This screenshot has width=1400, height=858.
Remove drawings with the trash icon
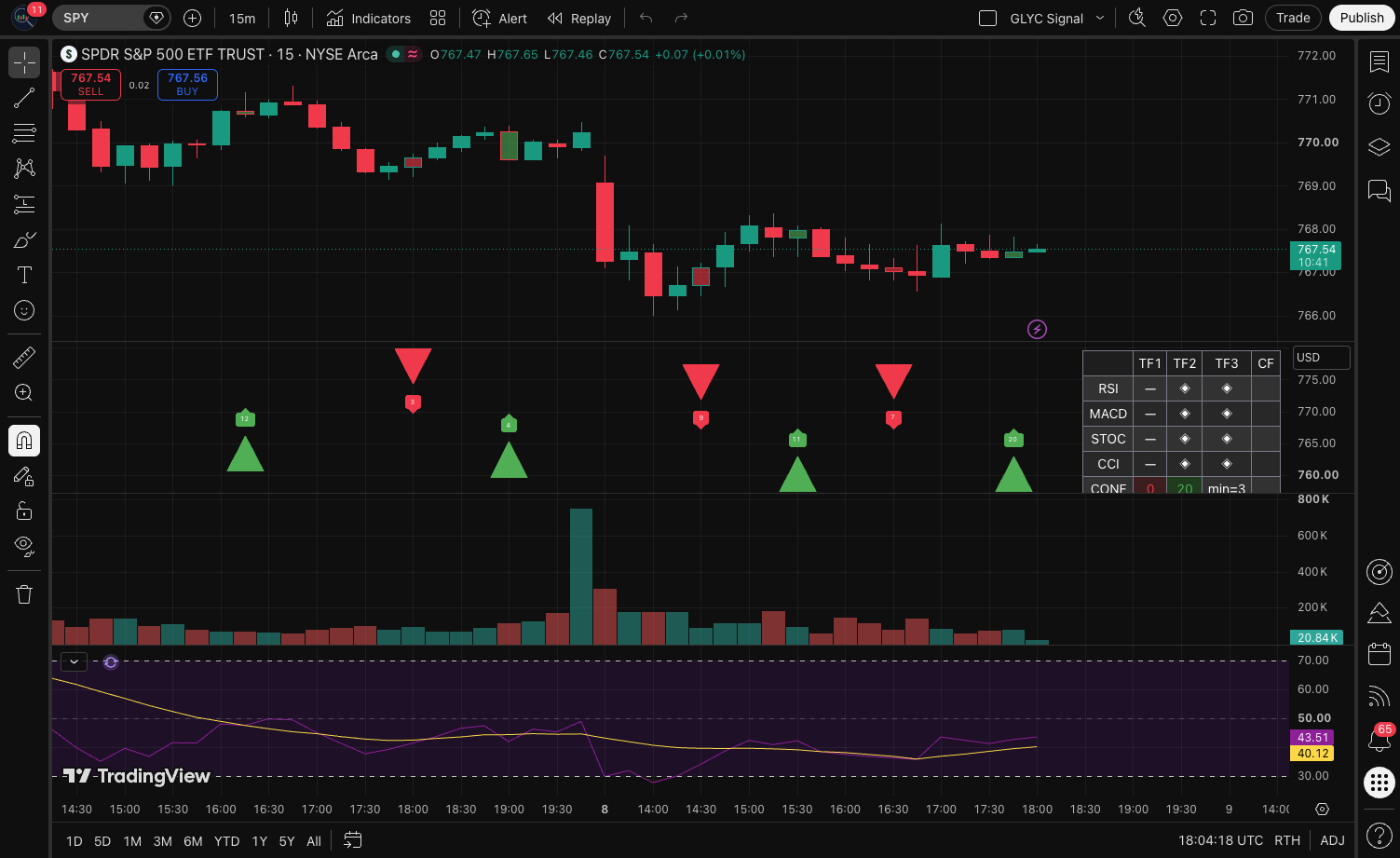click(x=24, y=594)
